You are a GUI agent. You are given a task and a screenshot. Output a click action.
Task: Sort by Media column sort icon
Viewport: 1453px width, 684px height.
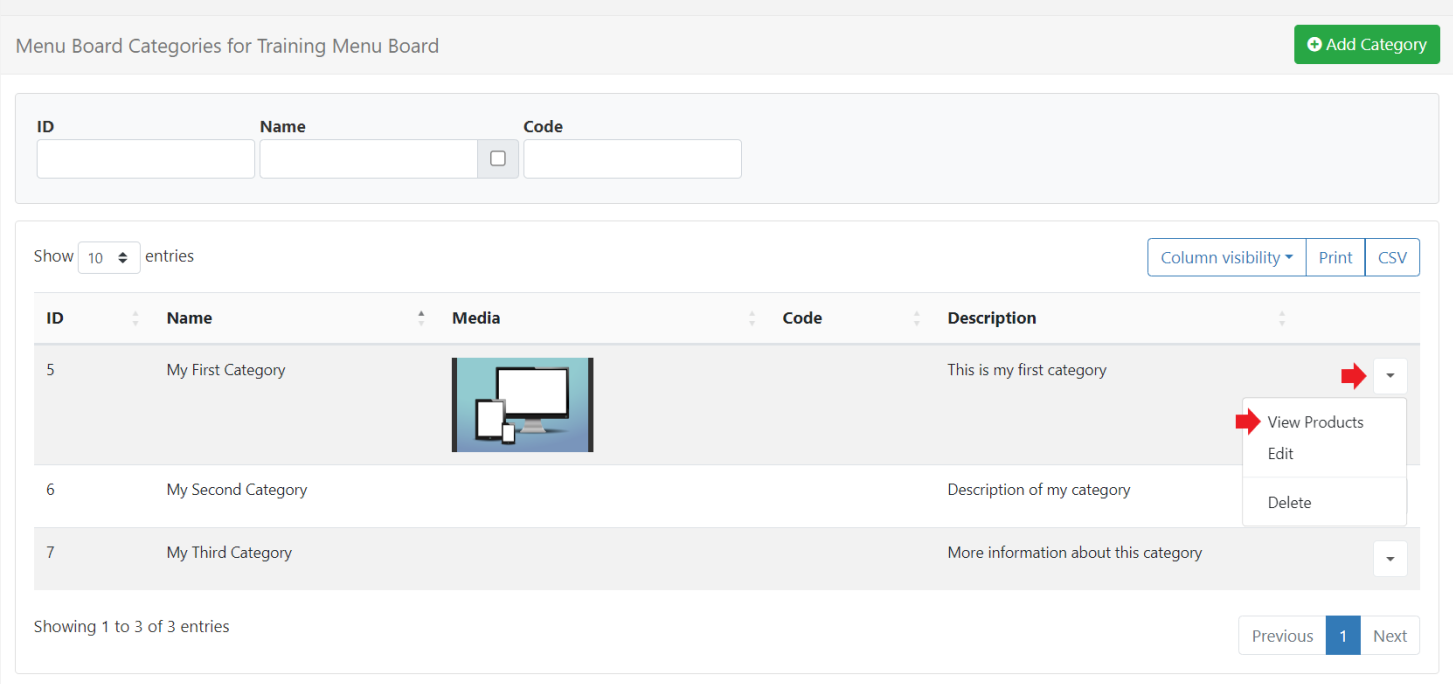coord(751,319)
